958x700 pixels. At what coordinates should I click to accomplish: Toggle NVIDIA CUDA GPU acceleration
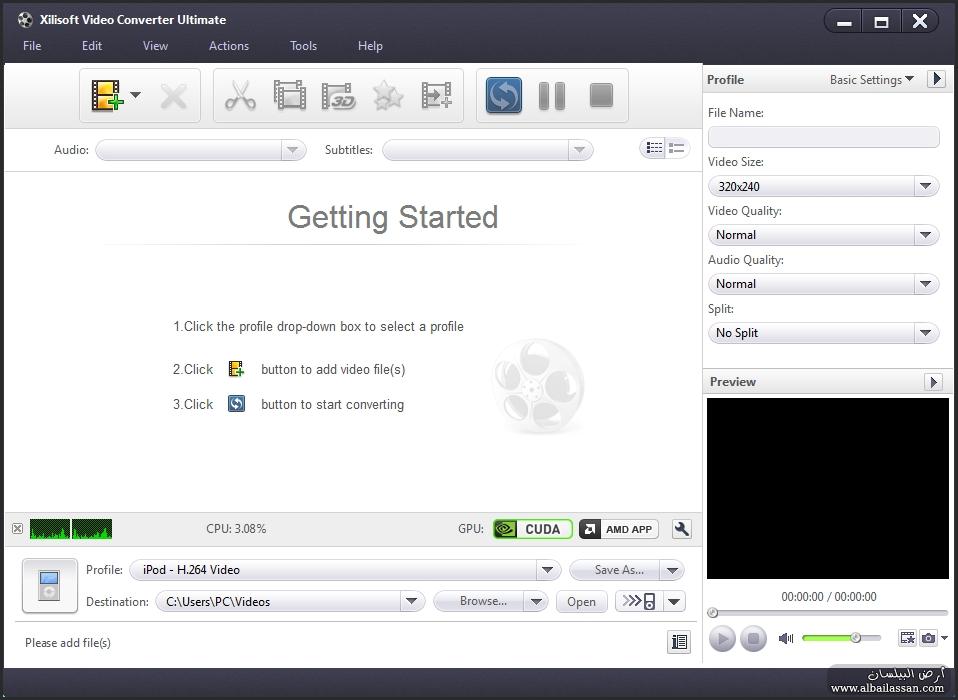tap(532, 529)
